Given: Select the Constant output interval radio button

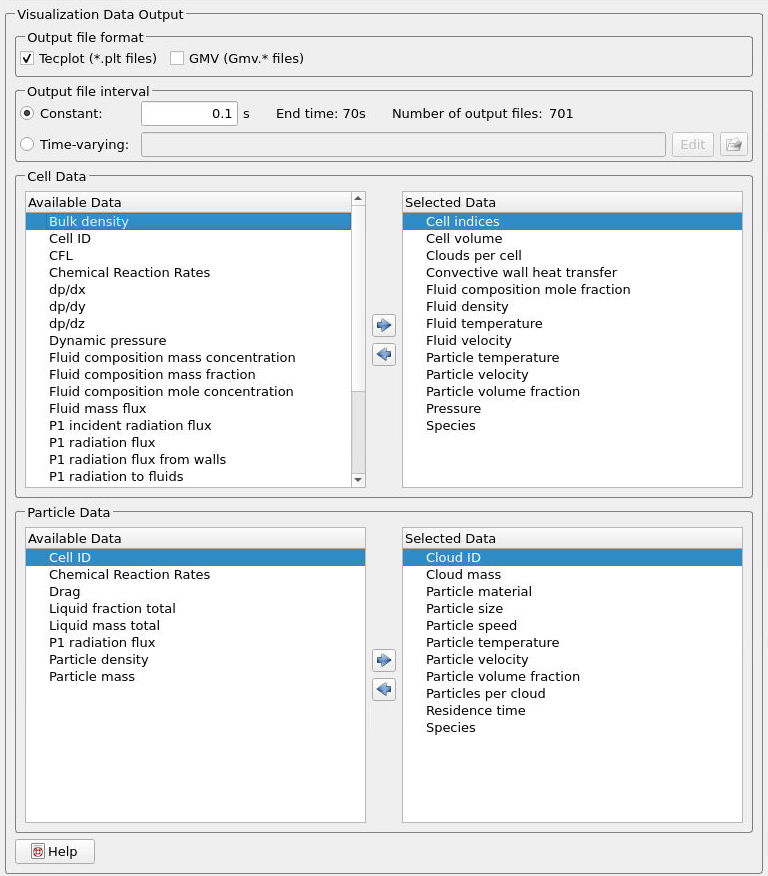Looking at the screenshot, I should 27,114.
